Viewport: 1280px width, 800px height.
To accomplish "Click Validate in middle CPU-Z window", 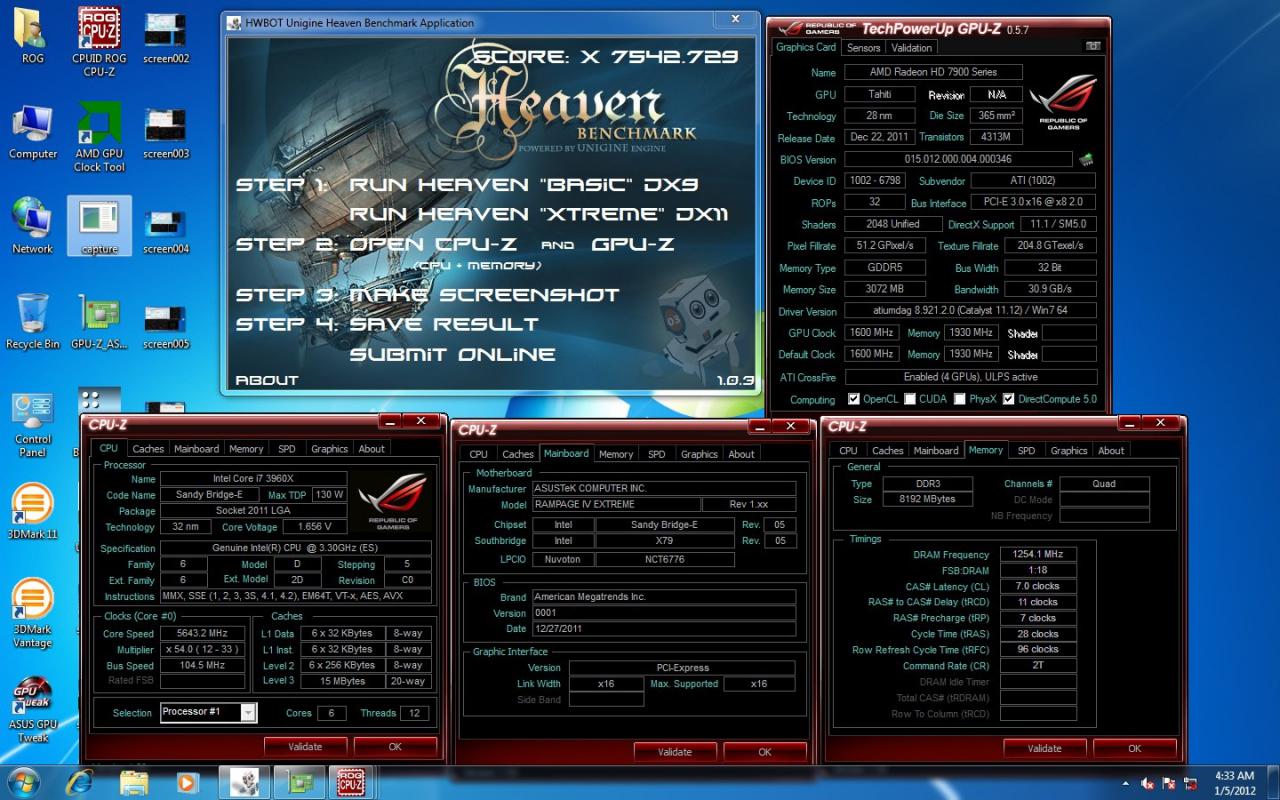I will pyautogui.click(x=675, y=752).
